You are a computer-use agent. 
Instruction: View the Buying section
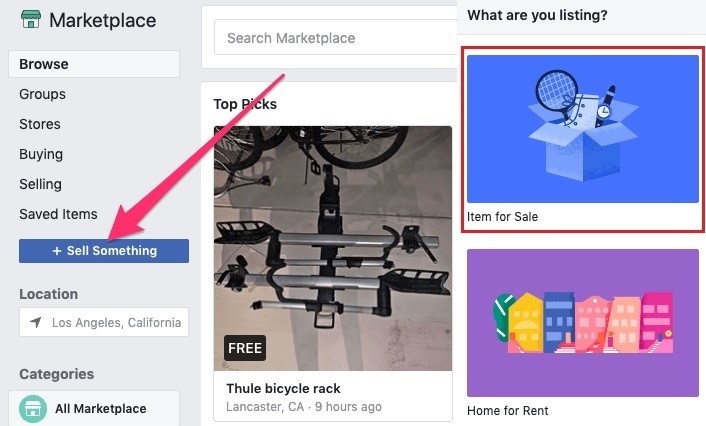[41, 154]
